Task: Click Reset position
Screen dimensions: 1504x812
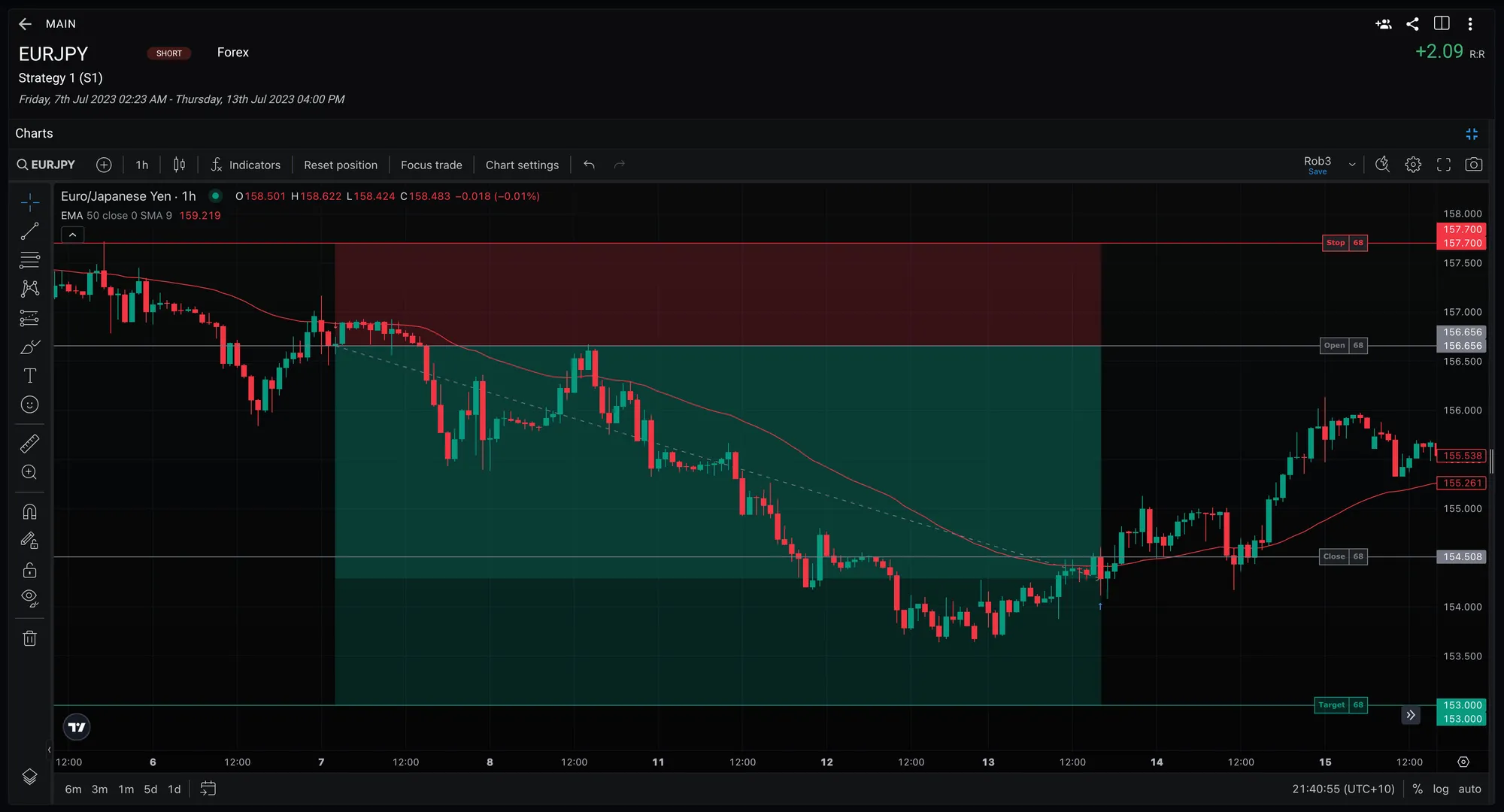Action: 341,165
